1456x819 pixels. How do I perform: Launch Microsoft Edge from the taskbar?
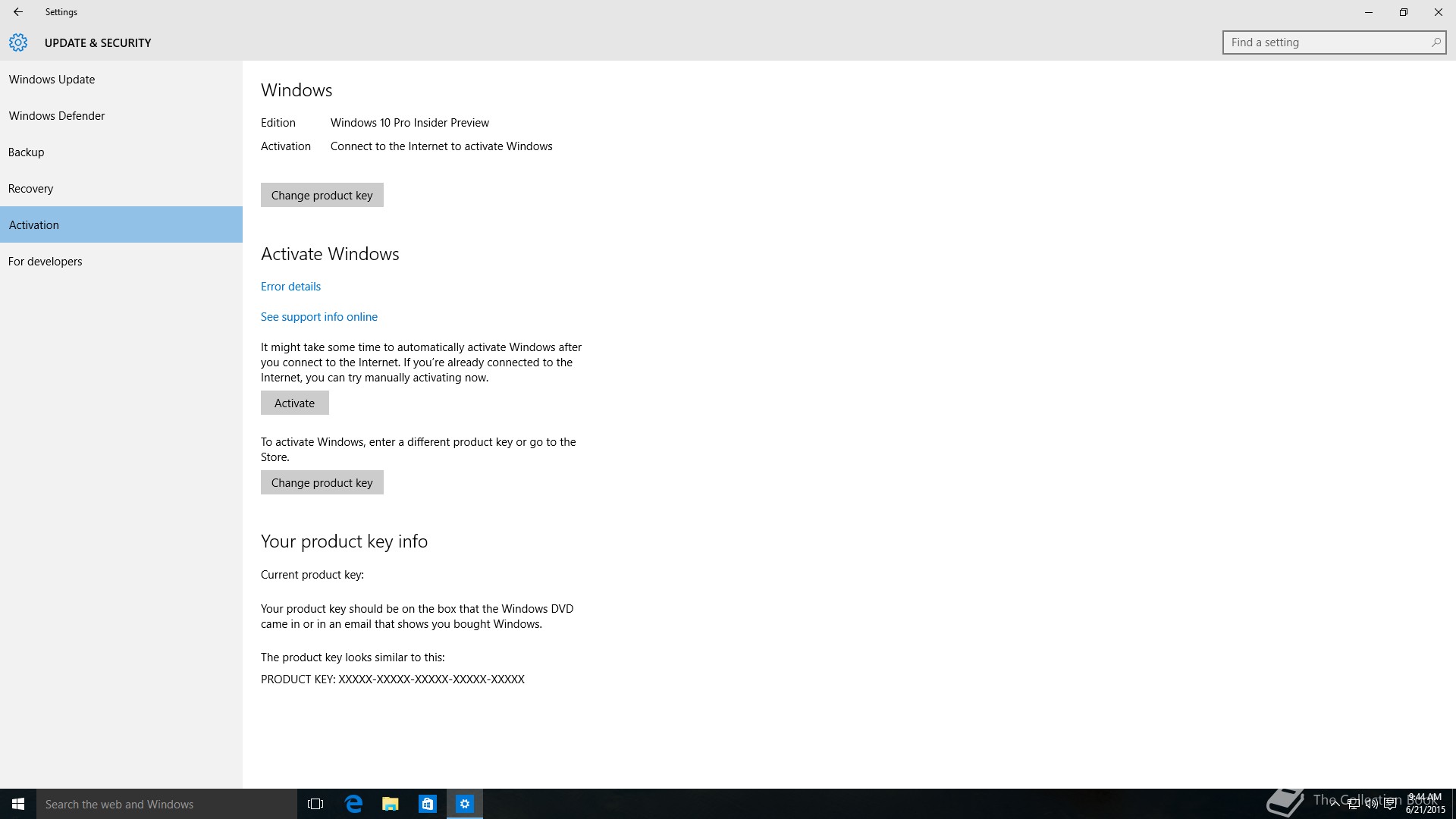coord(353,804)
